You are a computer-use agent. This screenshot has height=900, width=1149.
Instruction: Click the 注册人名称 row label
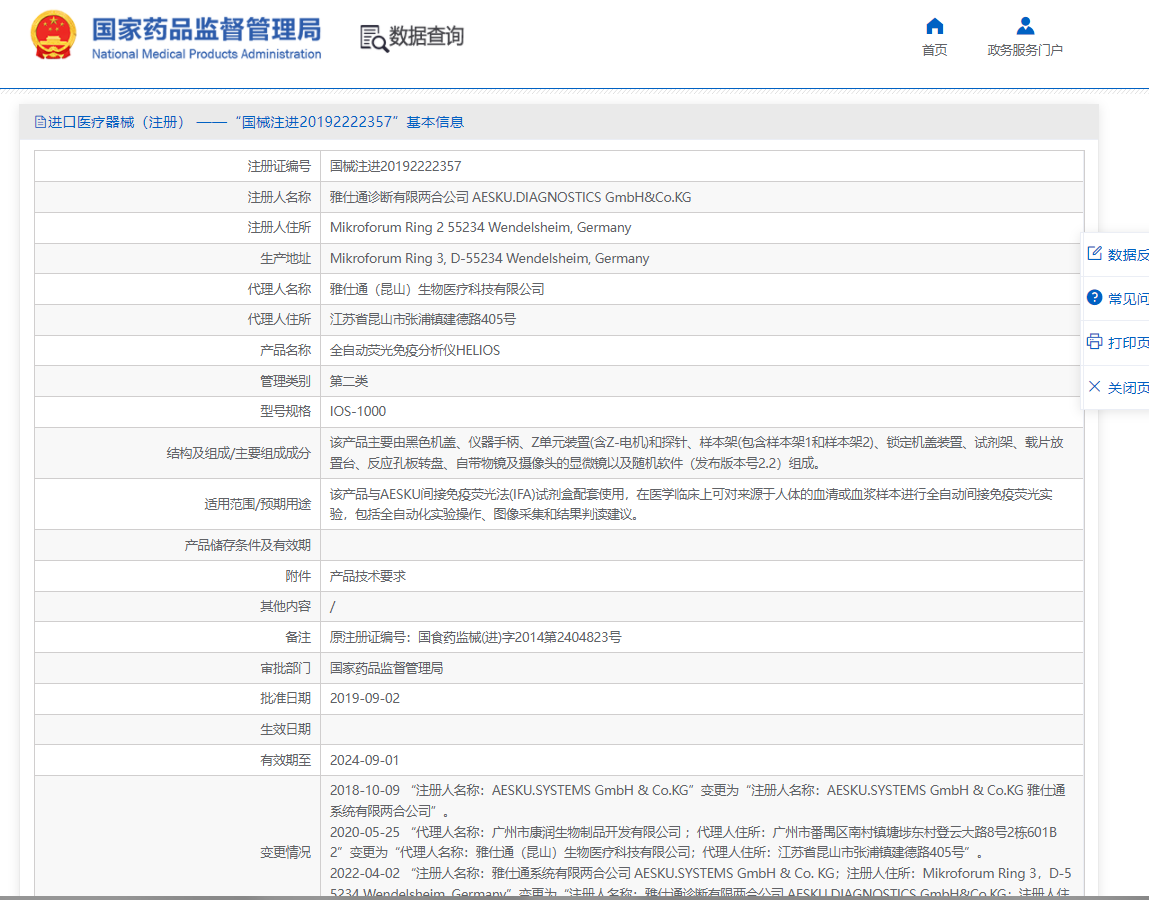click(279, 197)
